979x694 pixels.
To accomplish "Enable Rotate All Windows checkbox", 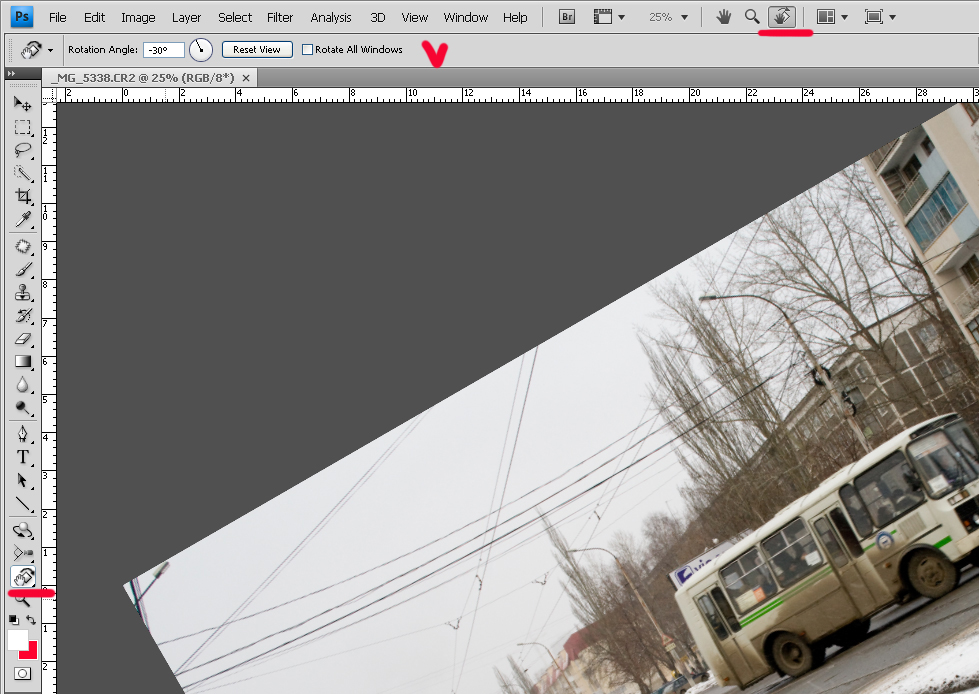I will coord(308,49).
